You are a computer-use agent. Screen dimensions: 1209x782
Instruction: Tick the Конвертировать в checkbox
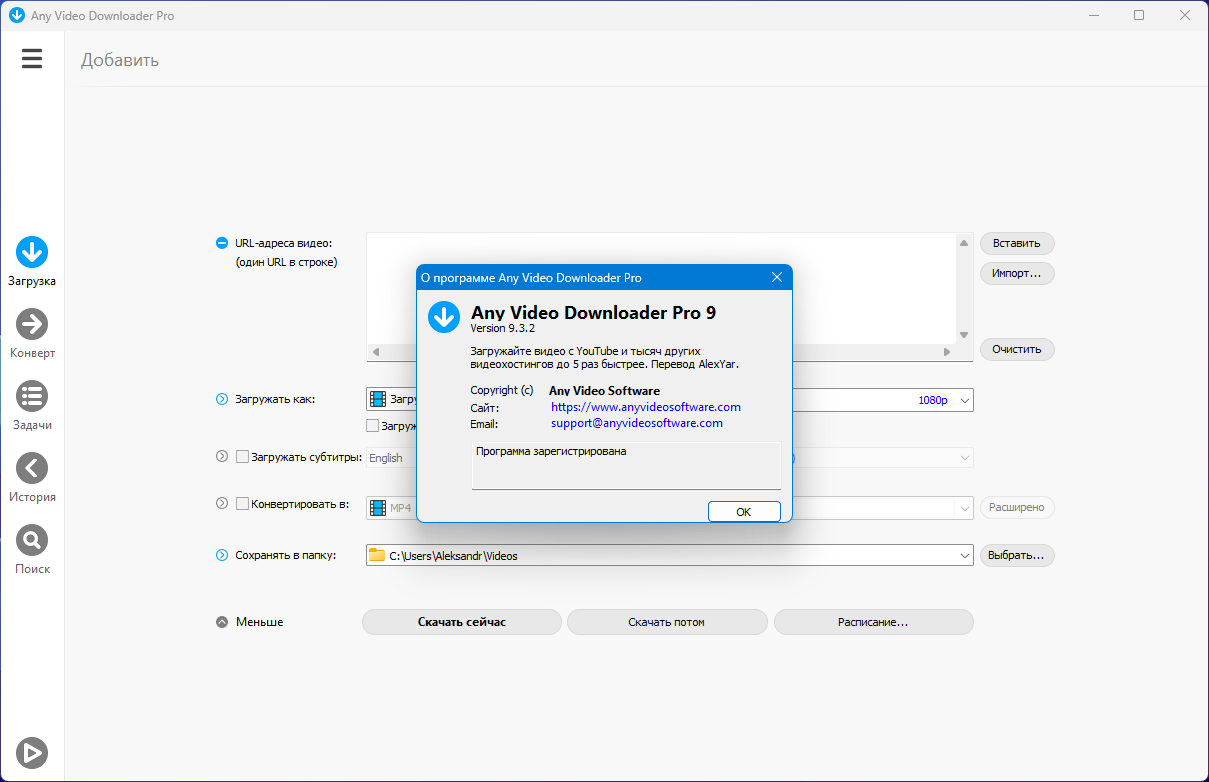point(242,504)
